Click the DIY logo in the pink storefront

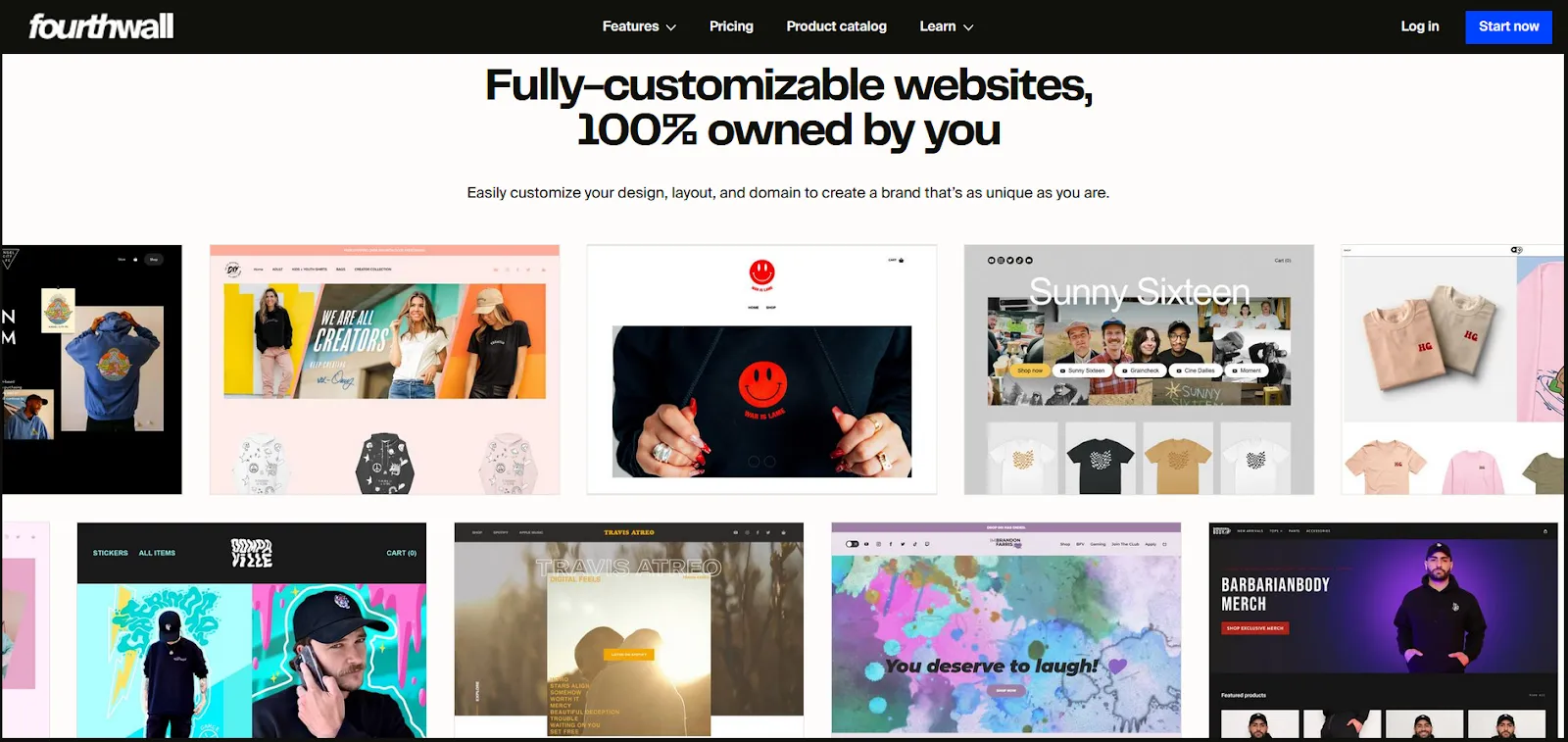coord(233,269)
